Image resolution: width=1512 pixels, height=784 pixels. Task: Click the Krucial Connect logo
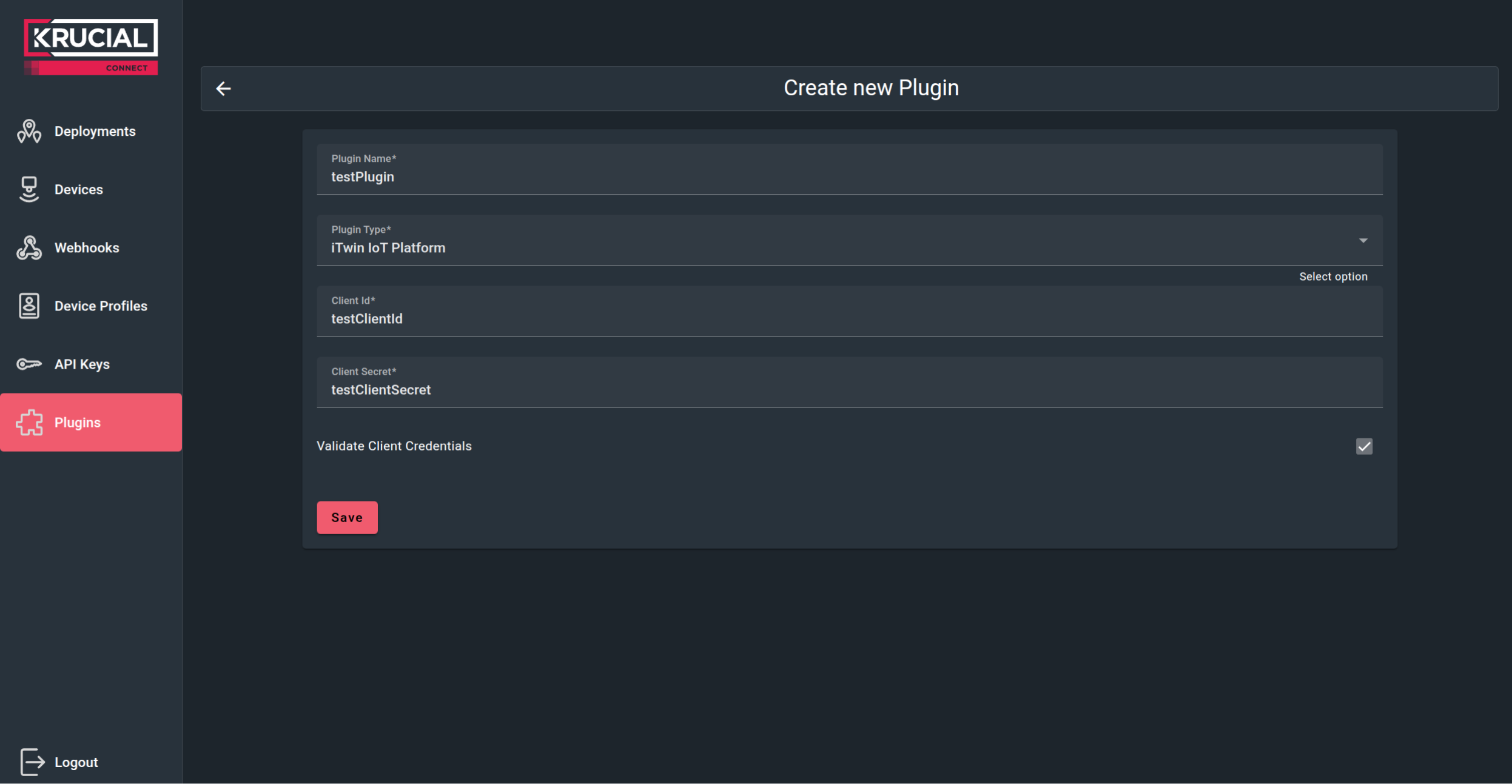90,45
